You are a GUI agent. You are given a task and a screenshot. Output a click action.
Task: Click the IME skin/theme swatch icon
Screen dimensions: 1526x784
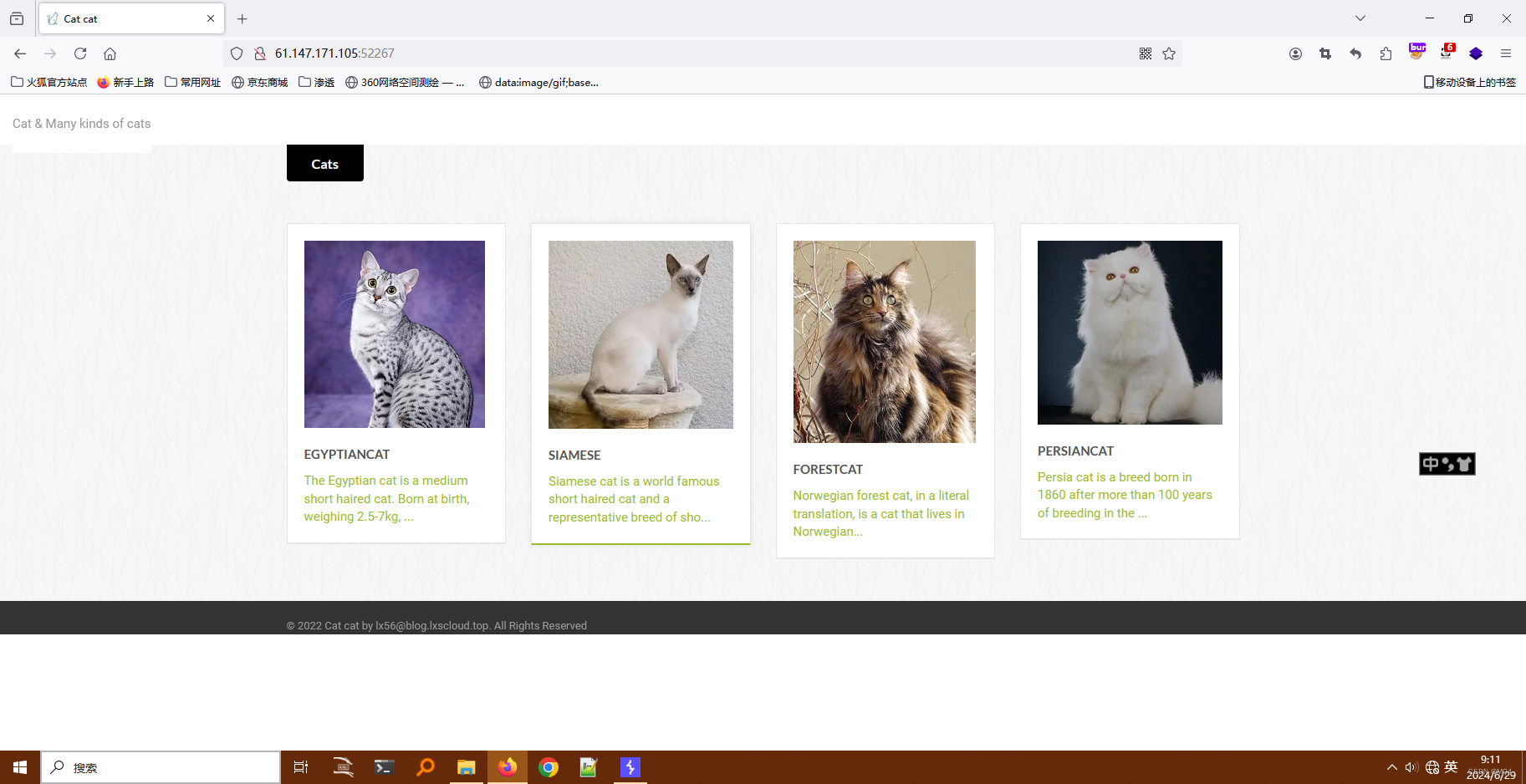pyautogui.click(x=1462, y=464)
